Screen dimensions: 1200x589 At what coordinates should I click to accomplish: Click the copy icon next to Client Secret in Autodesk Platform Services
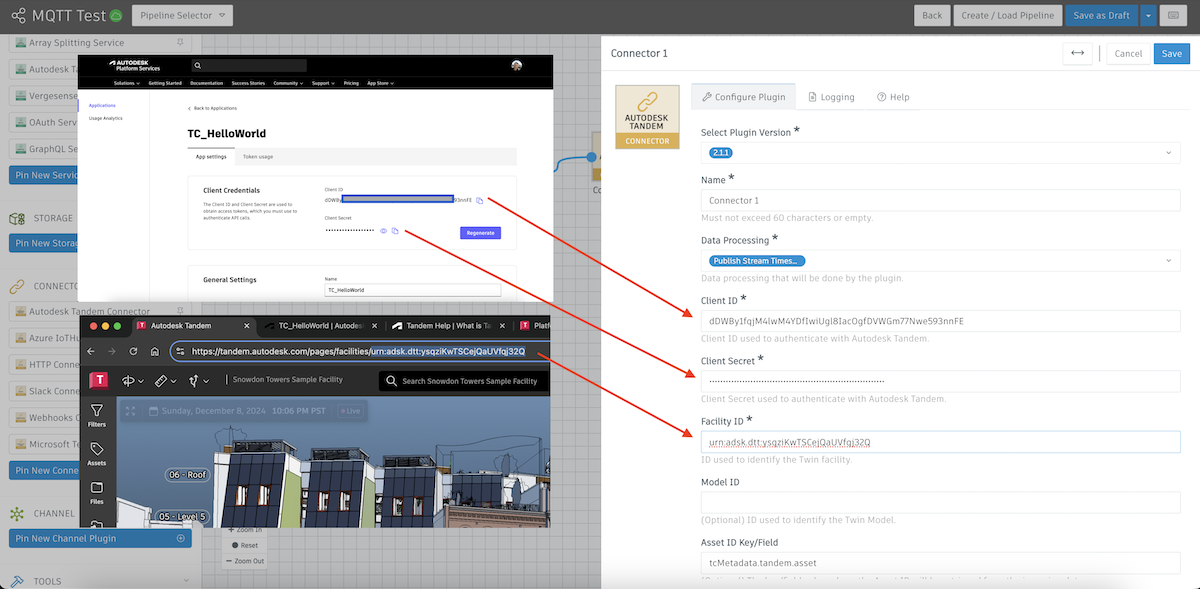pyautogui.click(x=395, y=231)
